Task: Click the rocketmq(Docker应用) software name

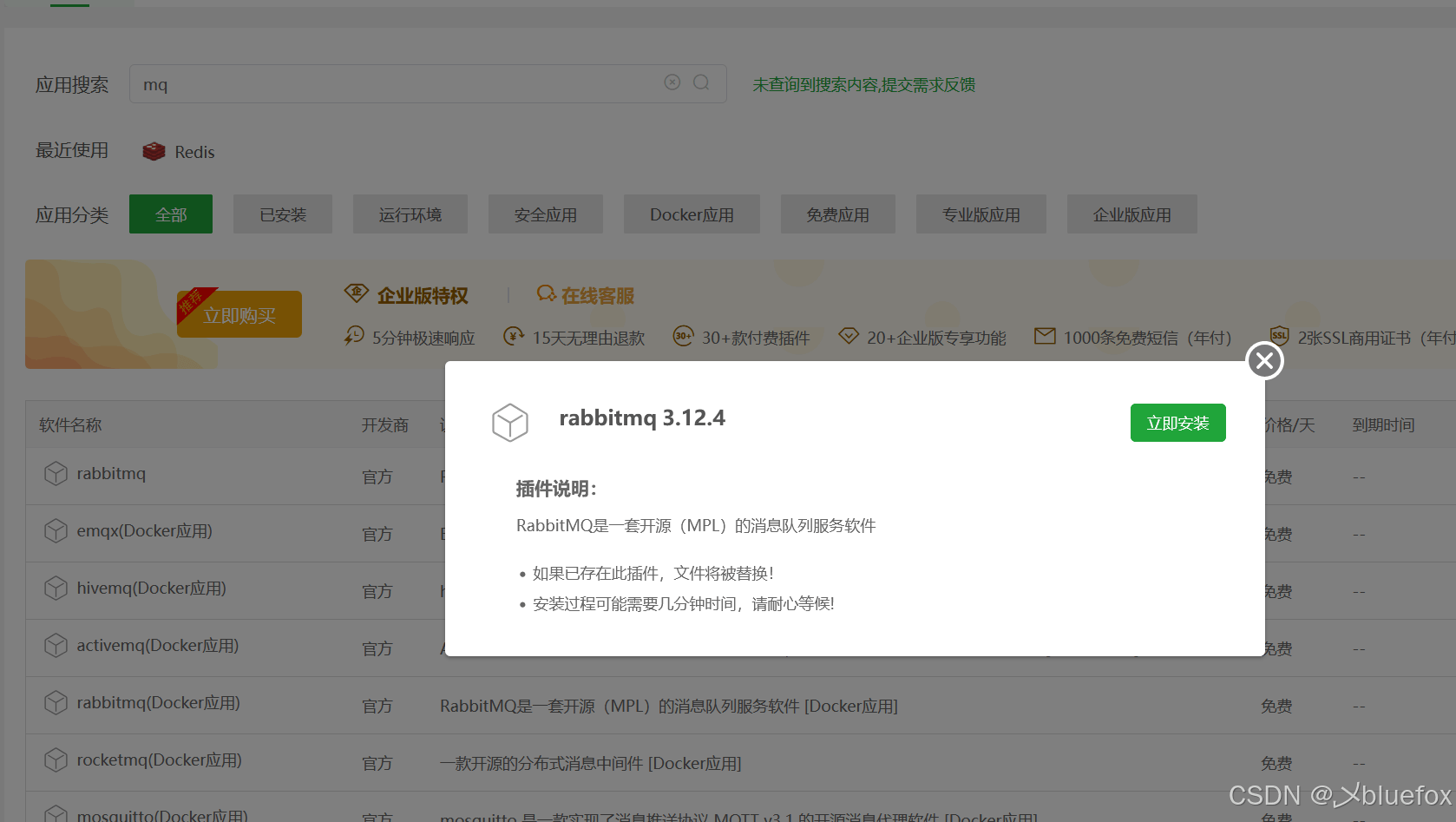Action: click(160, 760)
